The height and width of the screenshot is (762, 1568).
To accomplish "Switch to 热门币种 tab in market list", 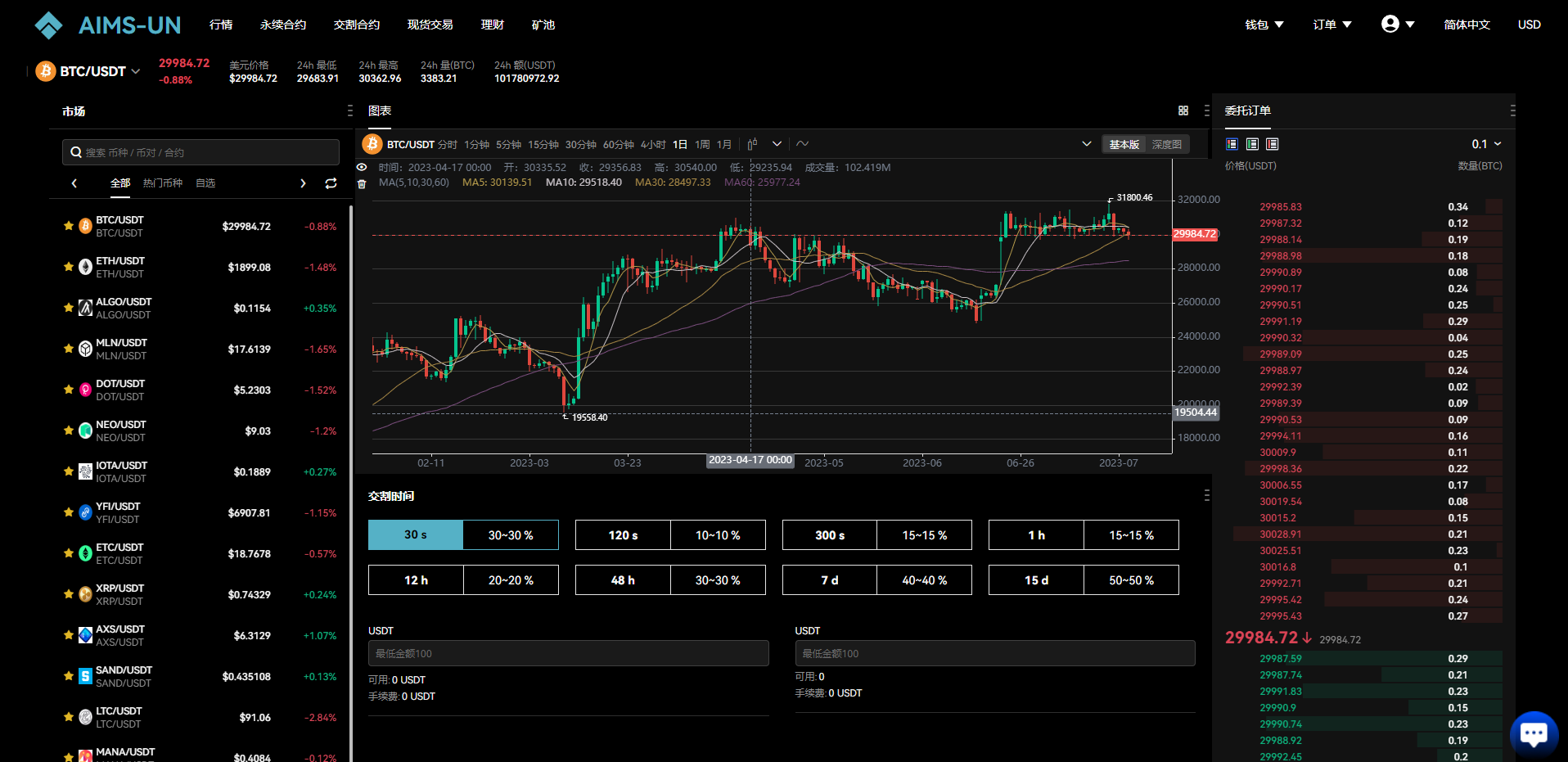I will click(162, 183).
